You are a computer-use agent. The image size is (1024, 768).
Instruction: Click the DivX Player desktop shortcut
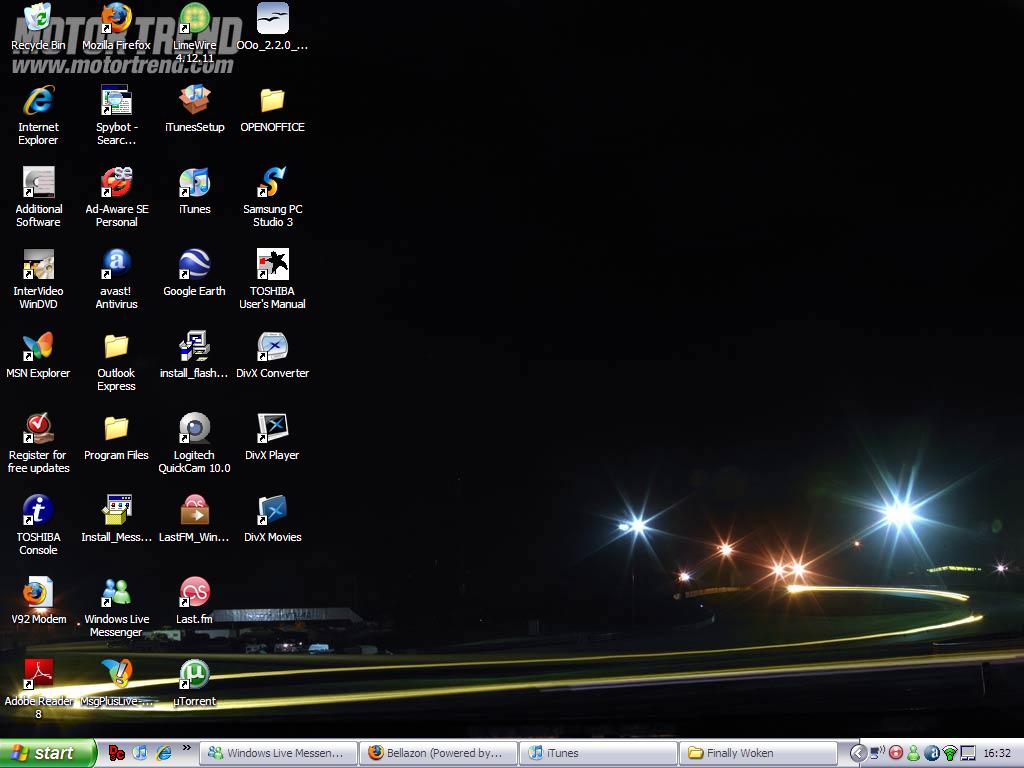272,430
